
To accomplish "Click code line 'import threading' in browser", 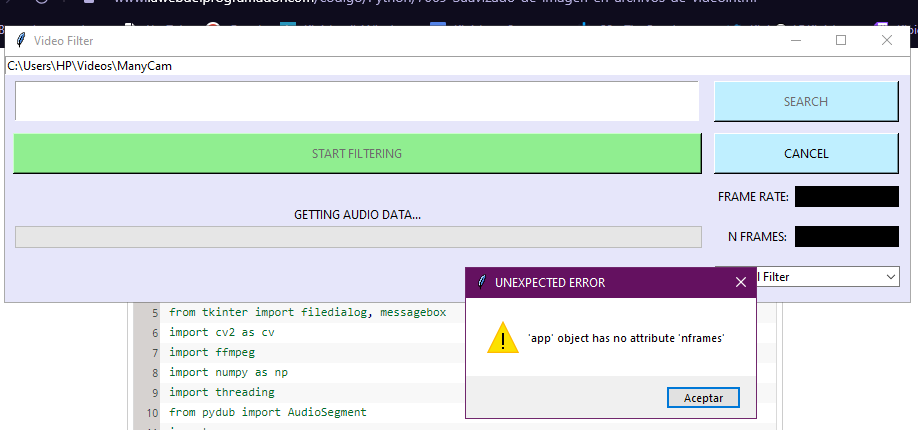I will (x=222, y=392).
